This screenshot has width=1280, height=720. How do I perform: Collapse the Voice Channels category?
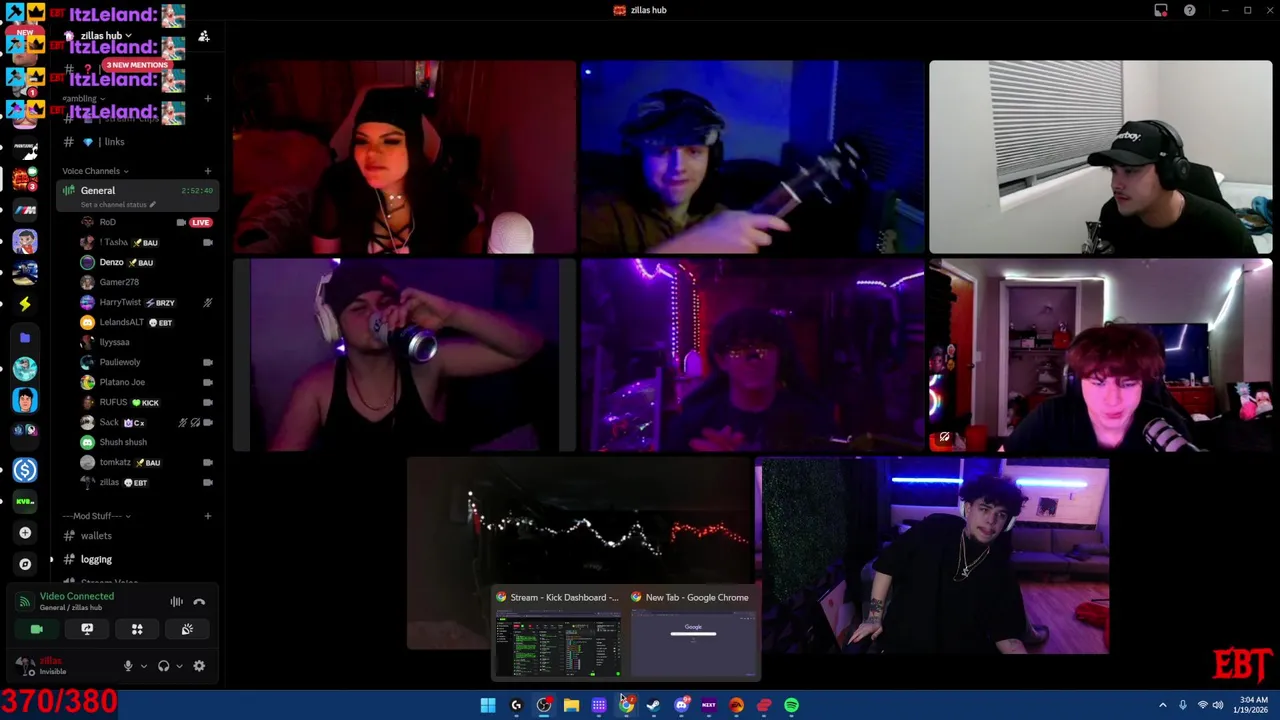(x=95, y=171)
